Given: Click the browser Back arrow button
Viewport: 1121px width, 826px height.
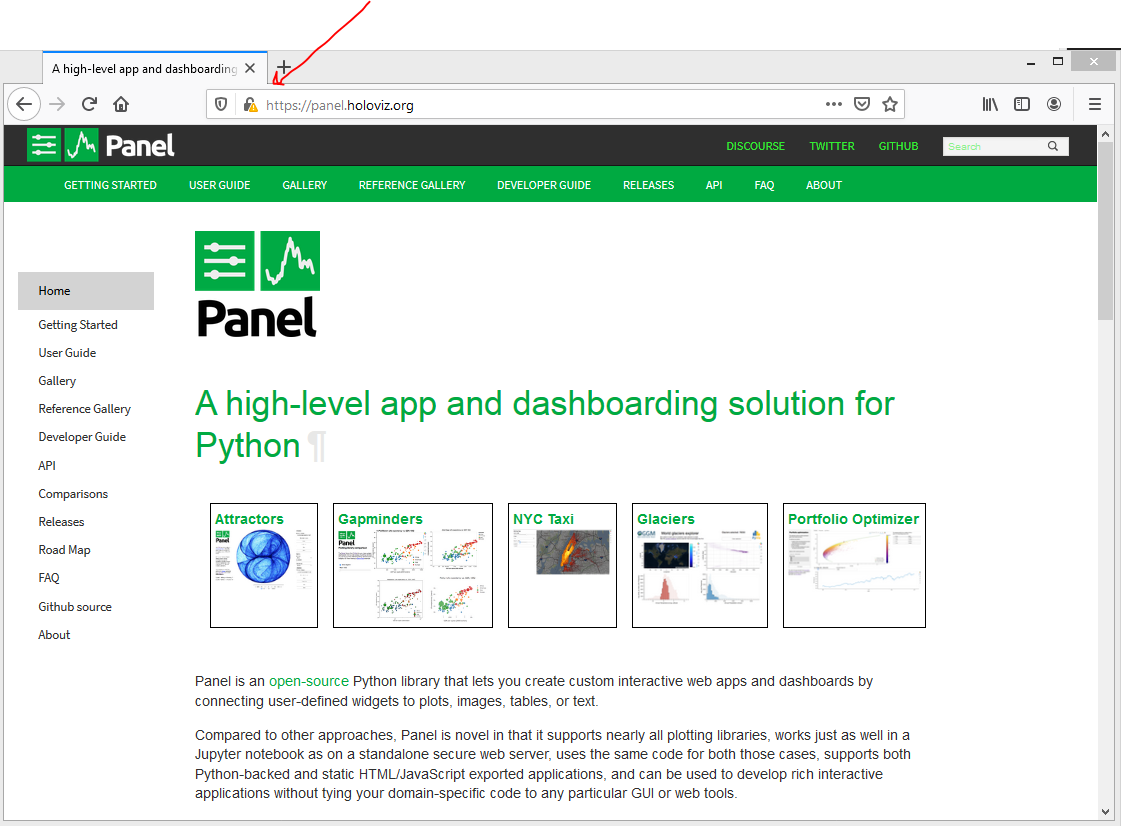Looking at the screenshot, I should [x=24, y=104].
